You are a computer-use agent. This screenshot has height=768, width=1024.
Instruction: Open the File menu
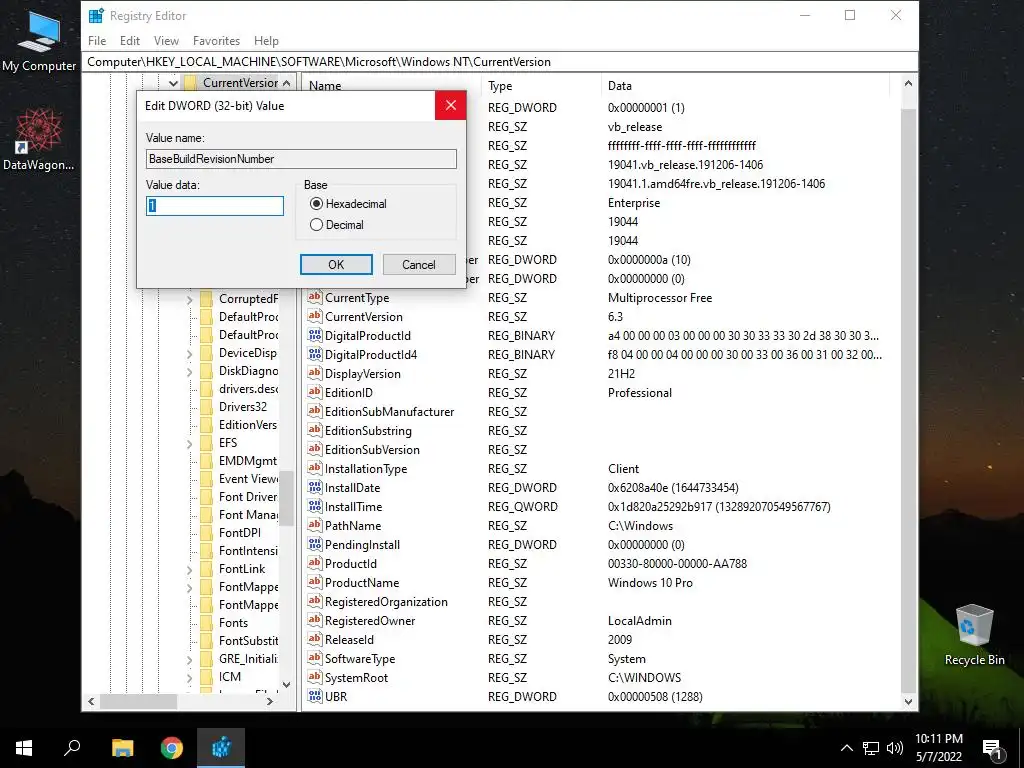pos(97,40)
